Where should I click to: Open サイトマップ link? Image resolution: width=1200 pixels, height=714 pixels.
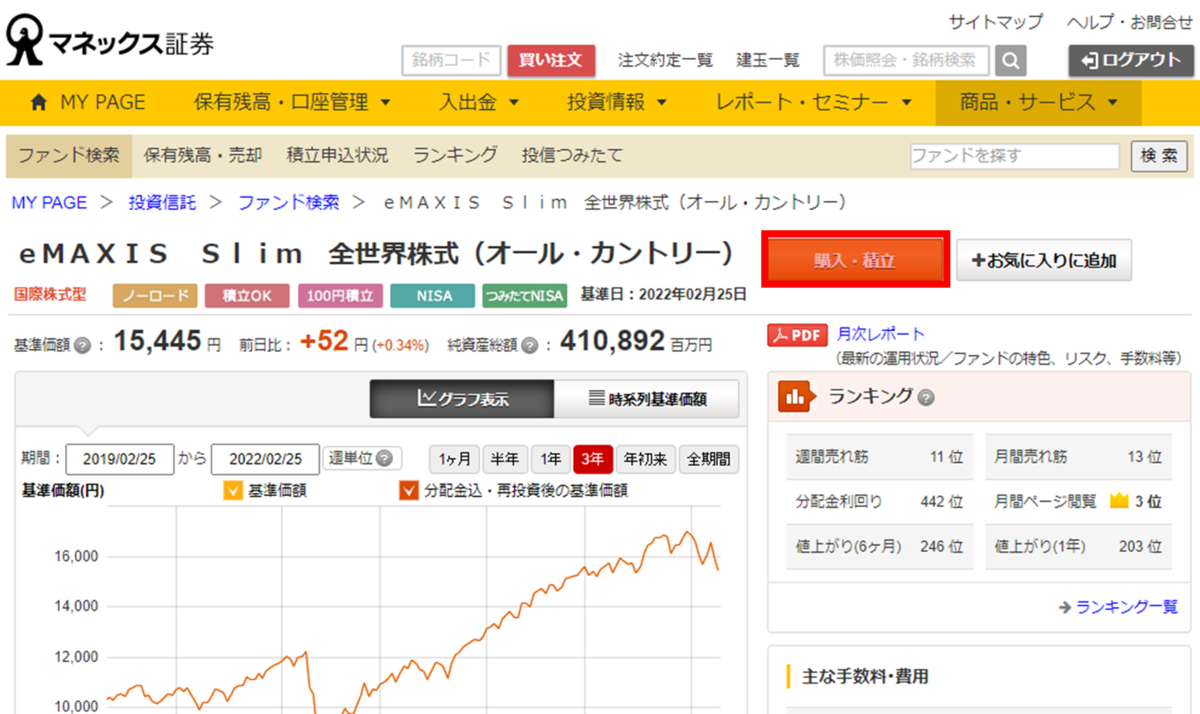tap(995, 21)
